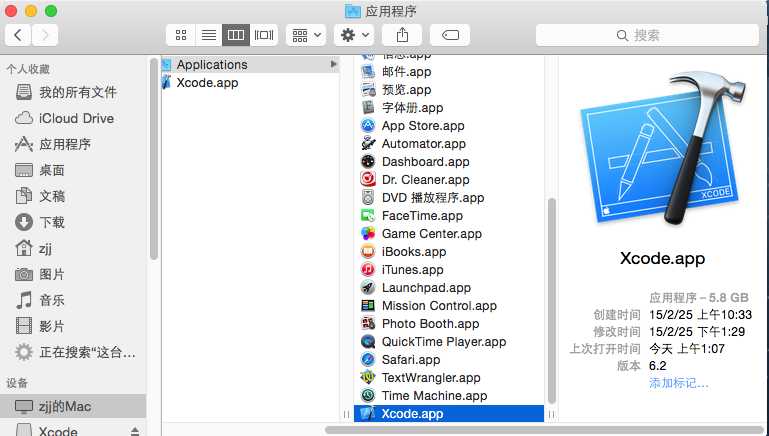Select zjj的Mac device in sidebar

click(x=73, y=406)
